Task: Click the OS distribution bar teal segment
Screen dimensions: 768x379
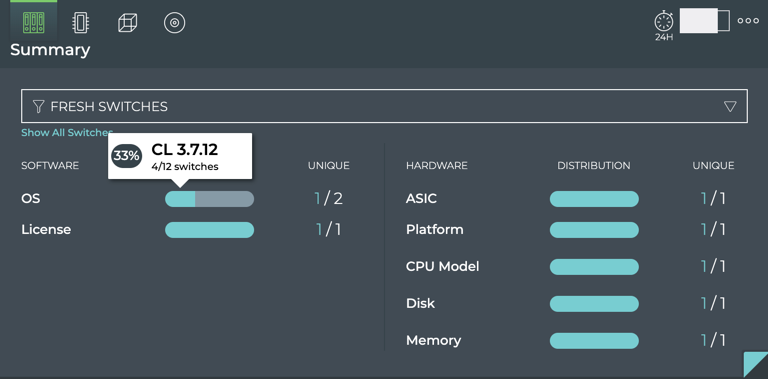Action: tap(180, 199)
